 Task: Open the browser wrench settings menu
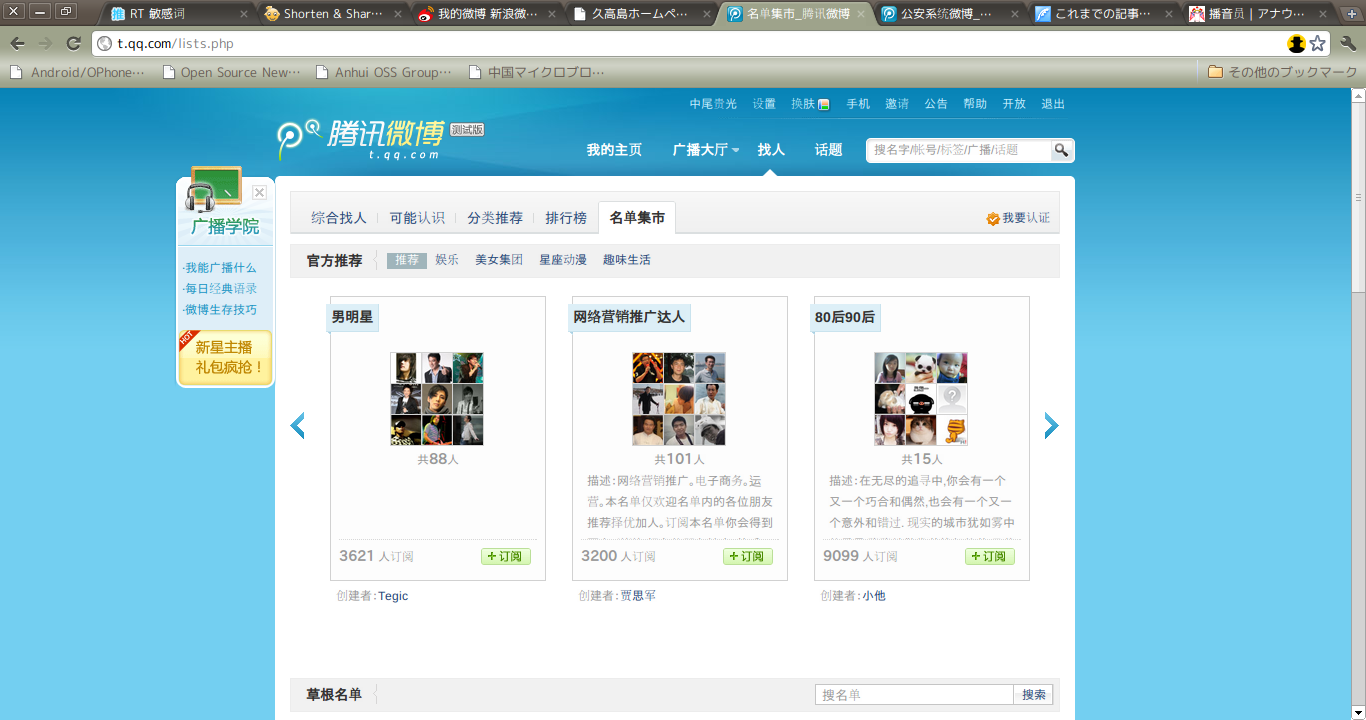tap(1348, 44)
